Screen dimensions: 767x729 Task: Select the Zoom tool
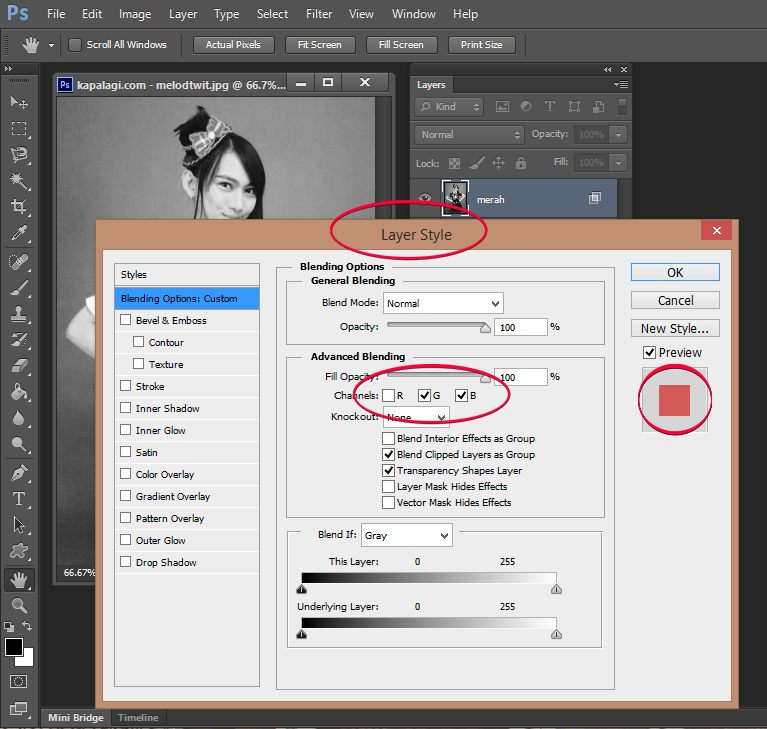pos(19,606)
